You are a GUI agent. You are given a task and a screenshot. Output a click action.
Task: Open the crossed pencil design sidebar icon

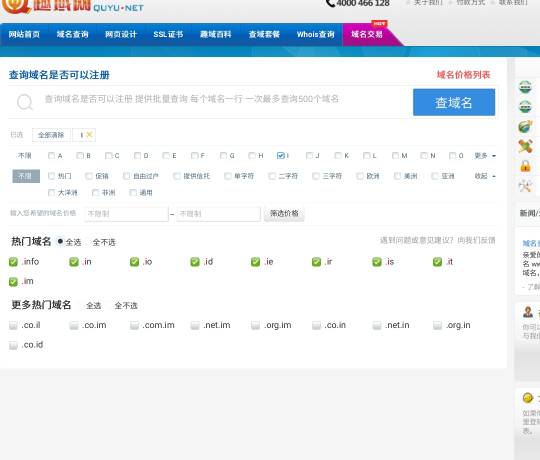click(x=525, y=146)
